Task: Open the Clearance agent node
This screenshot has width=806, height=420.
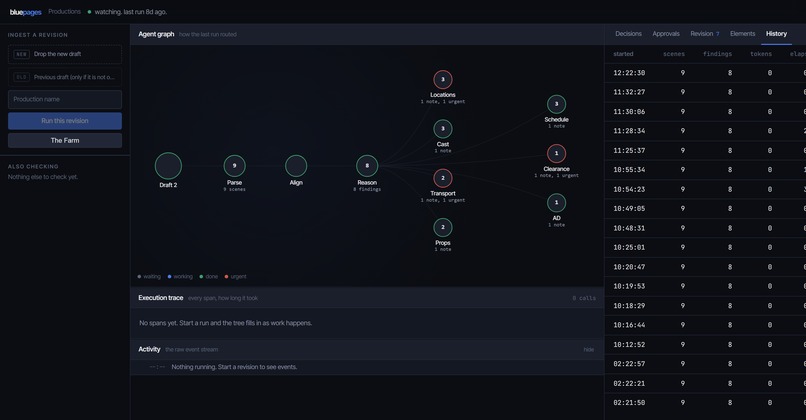Action: 556,153
